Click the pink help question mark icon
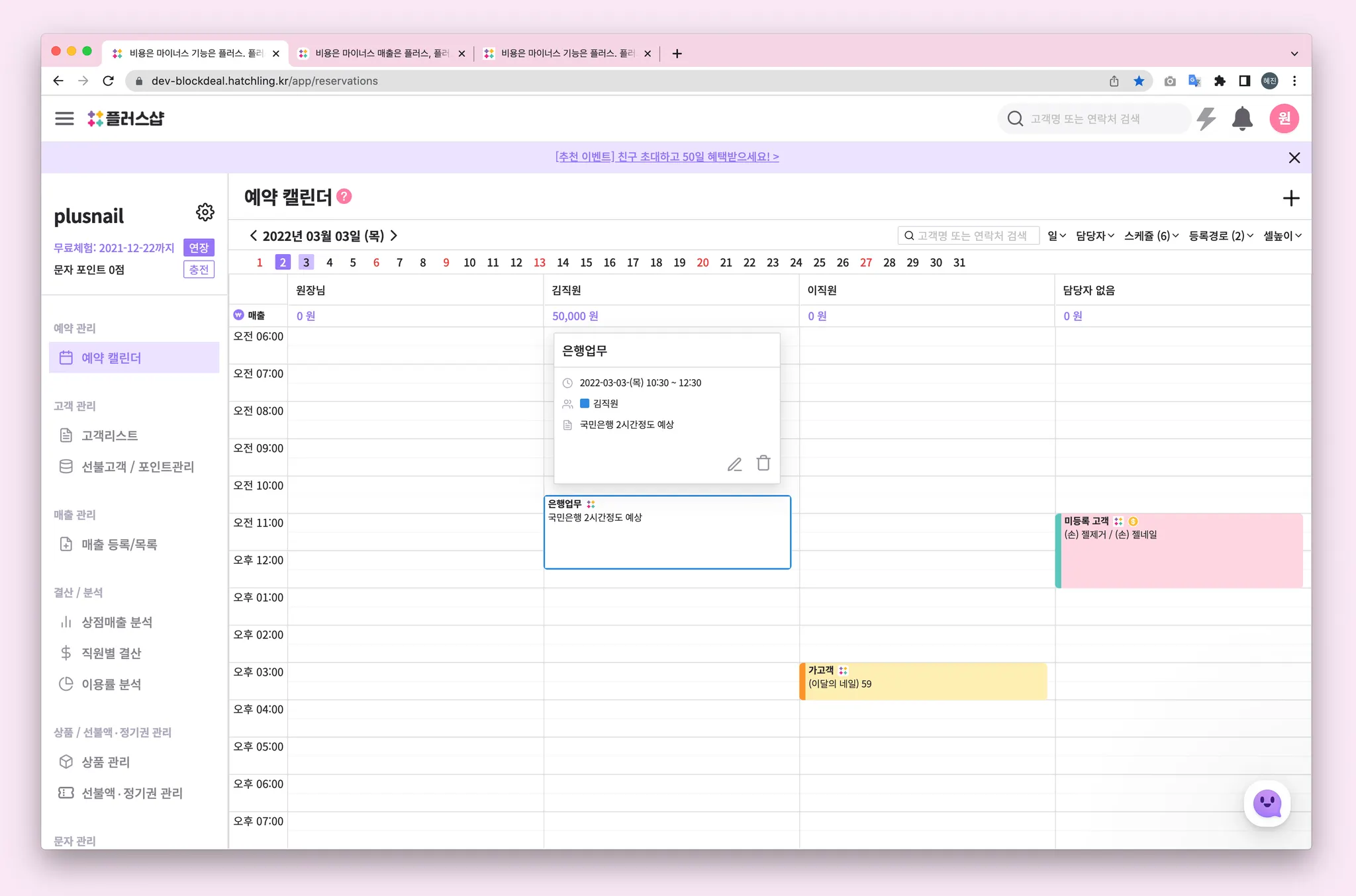The image size is (1356, 896). click(344, 197)
